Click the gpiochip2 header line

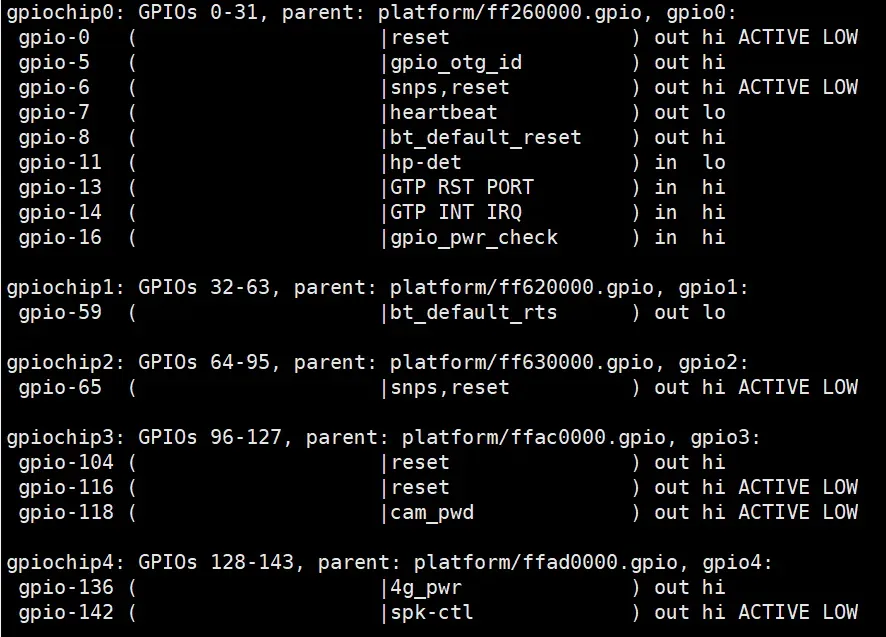[377, 362]
